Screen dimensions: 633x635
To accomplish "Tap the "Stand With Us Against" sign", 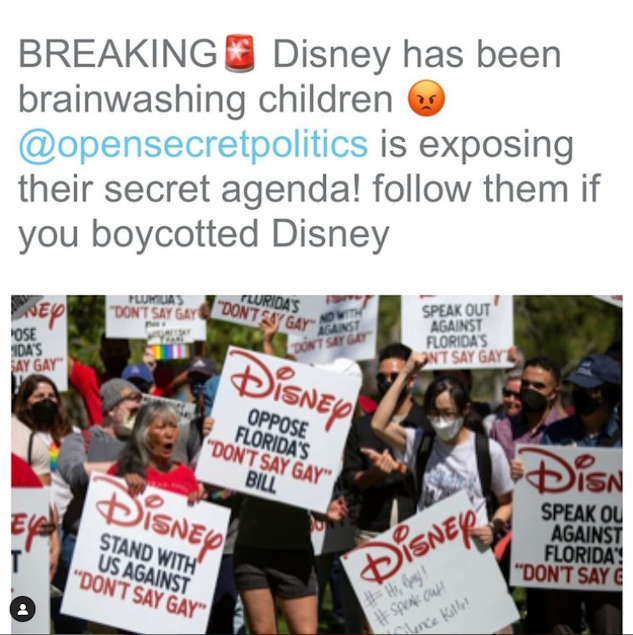I will (146, 555).
